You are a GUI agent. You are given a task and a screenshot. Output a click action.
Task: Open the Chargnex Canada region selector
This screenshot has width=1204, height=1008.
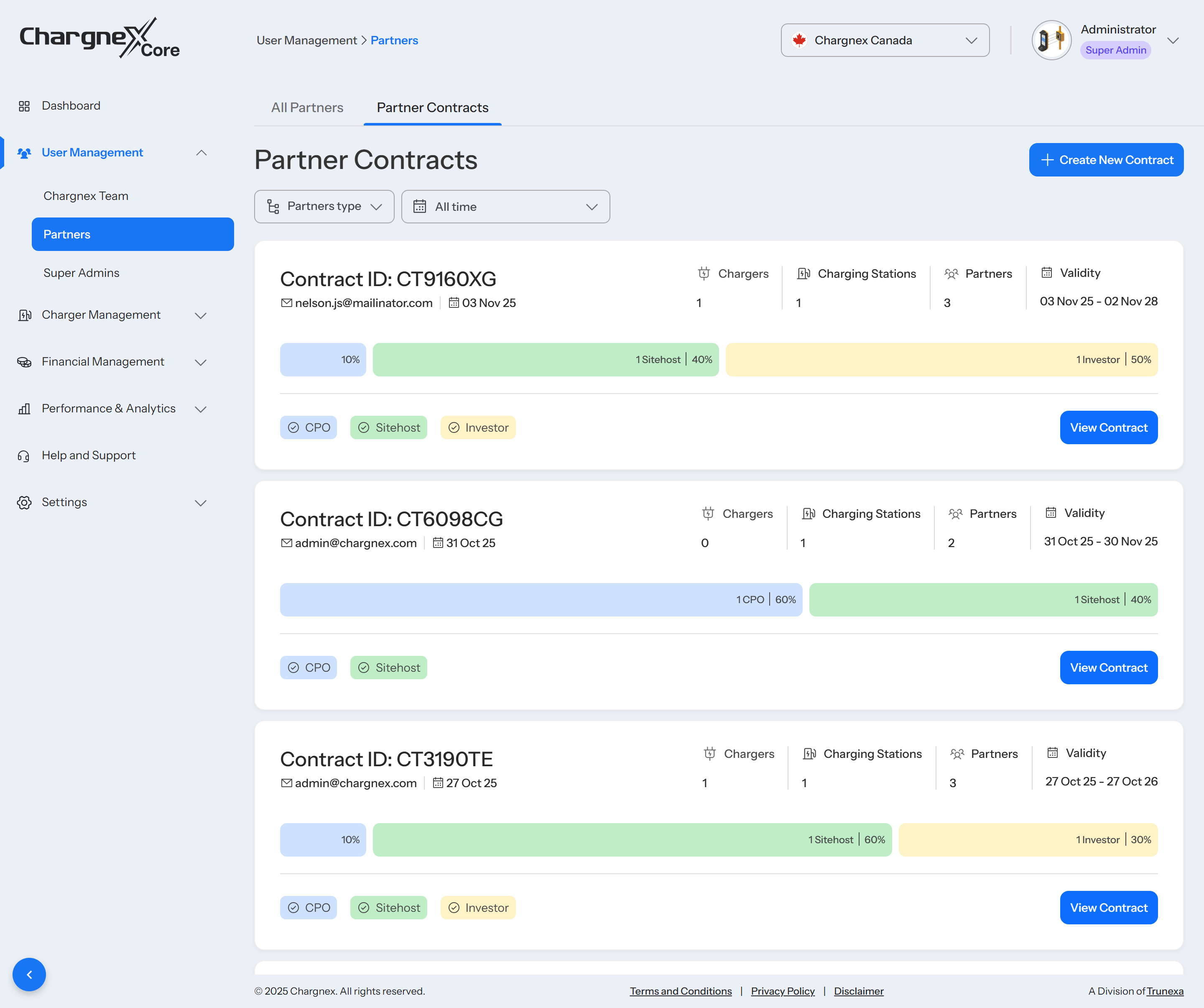pos(885,40)
